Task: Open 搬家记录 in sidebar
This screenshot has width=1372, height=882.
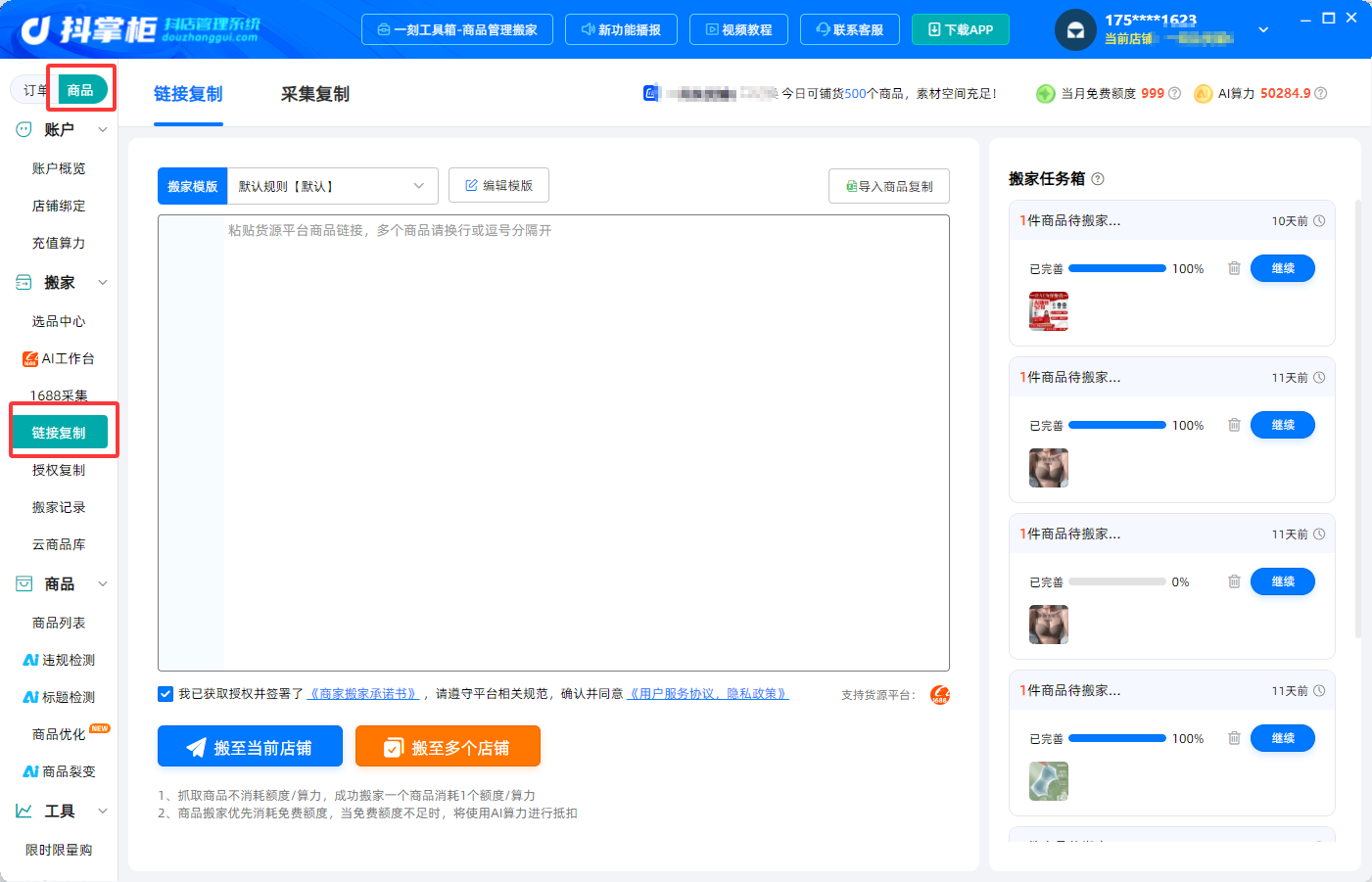Action: 59,507
